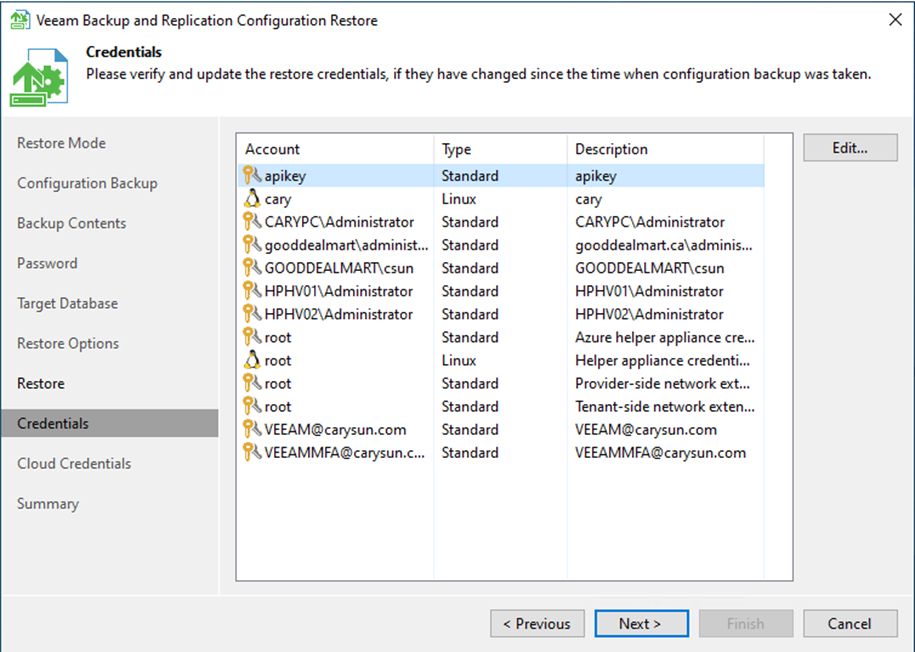Select the key icon for HPHV01\Administrator
Image resolution: width=915 pixels, height=652 pixels.
(252, 291)
